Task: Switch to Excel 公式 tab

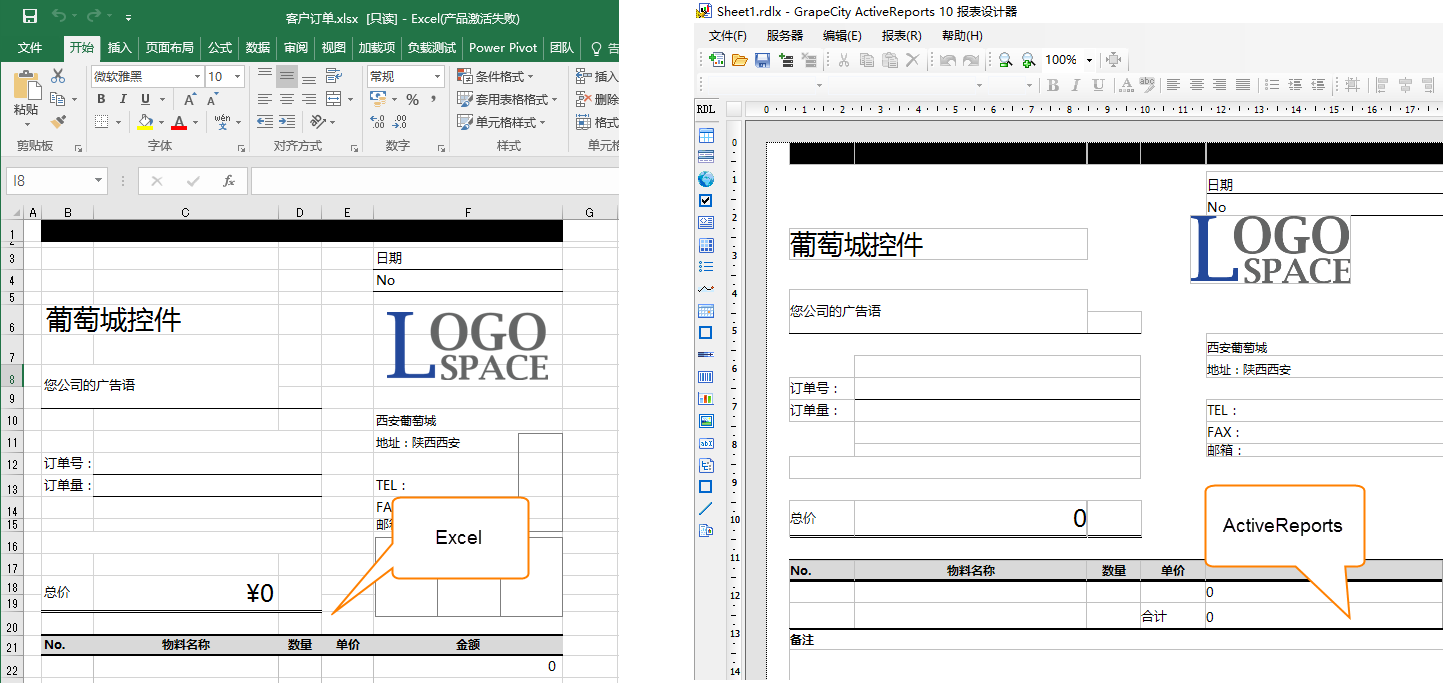Action: click(220, 47)
